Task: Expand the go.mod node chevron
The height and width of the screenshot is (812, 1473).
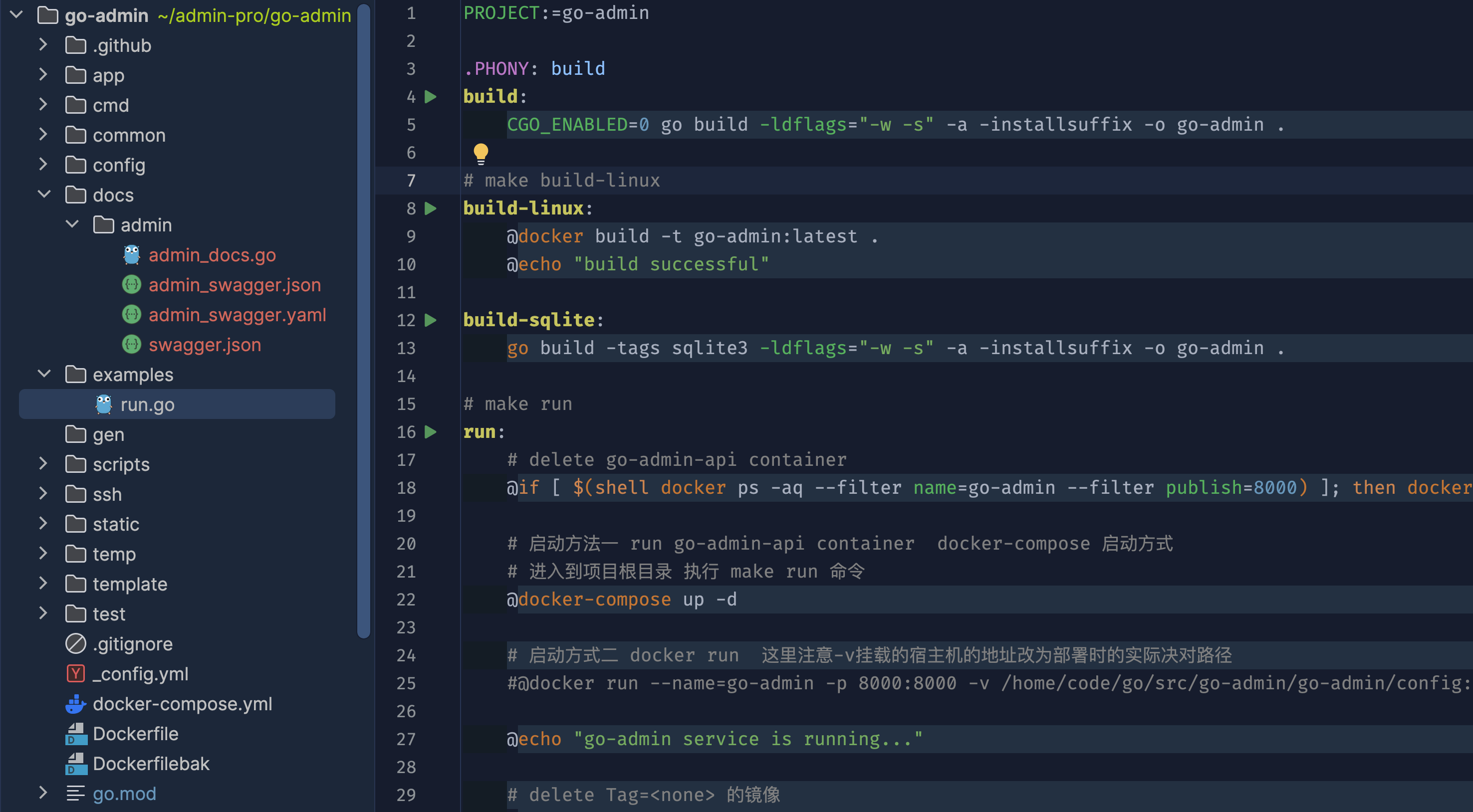Action: 43,793
